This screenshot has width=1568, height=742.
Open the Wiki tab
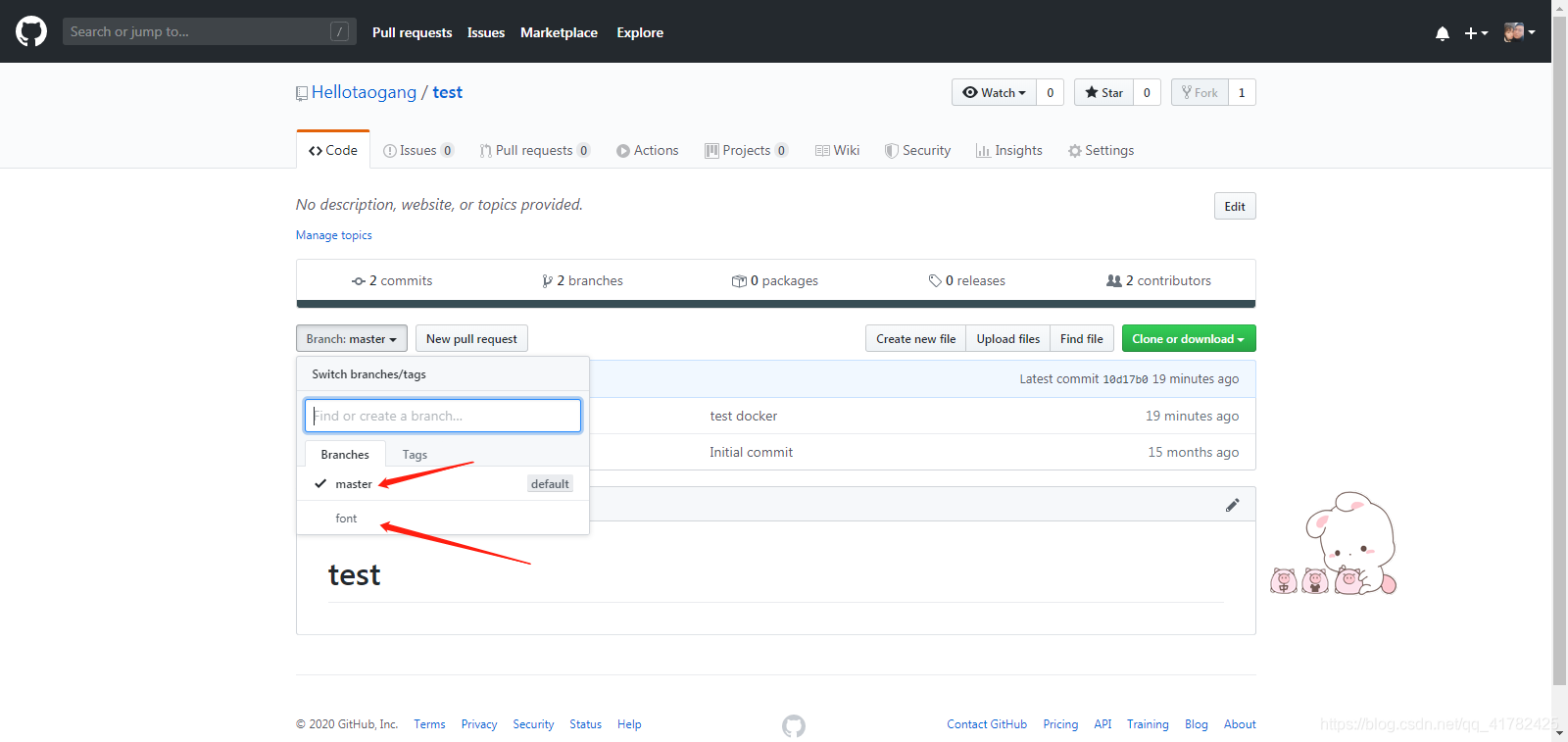tap(838, 150)
